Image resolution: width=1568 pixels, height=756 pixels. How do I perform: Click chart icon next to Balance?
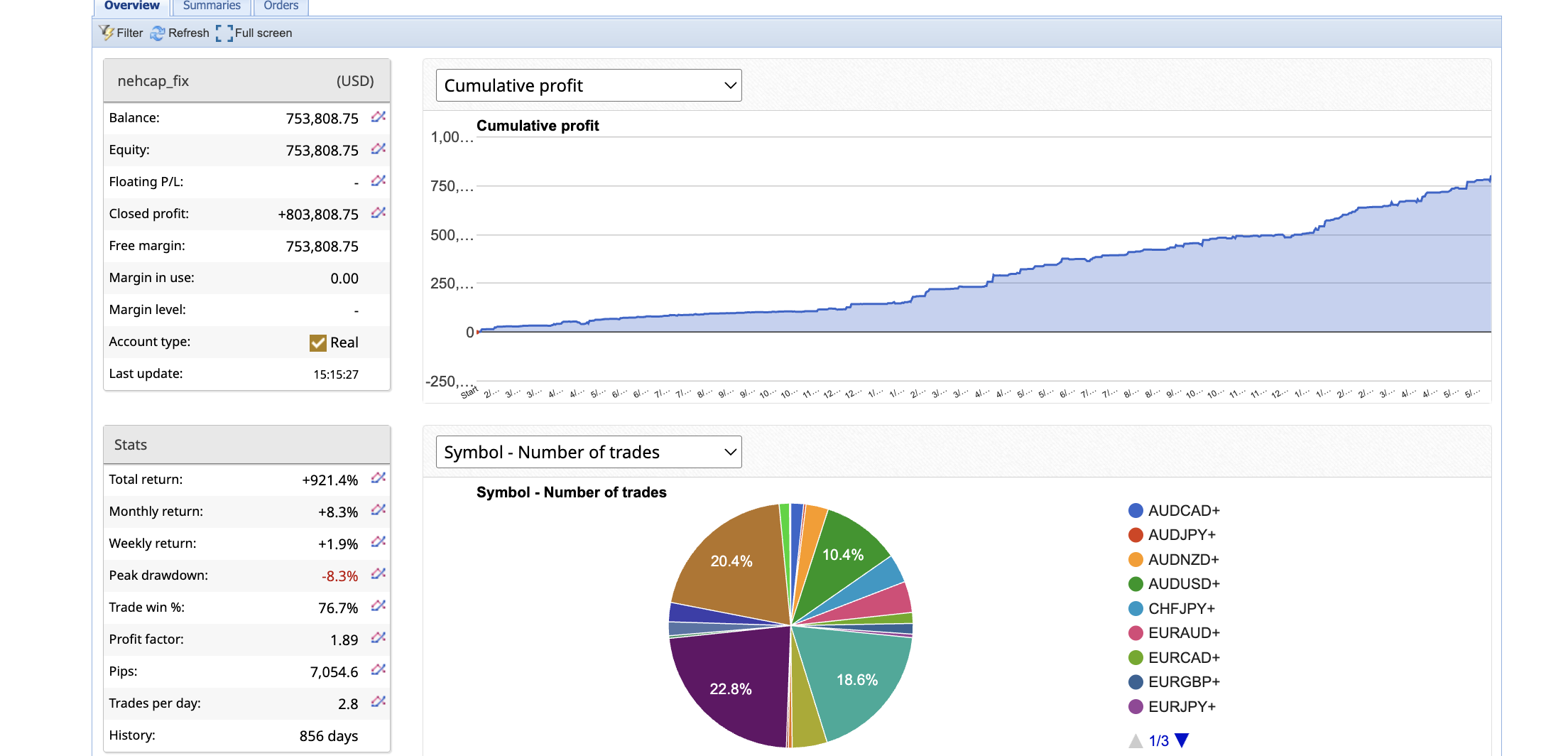[x=379, y=117]
